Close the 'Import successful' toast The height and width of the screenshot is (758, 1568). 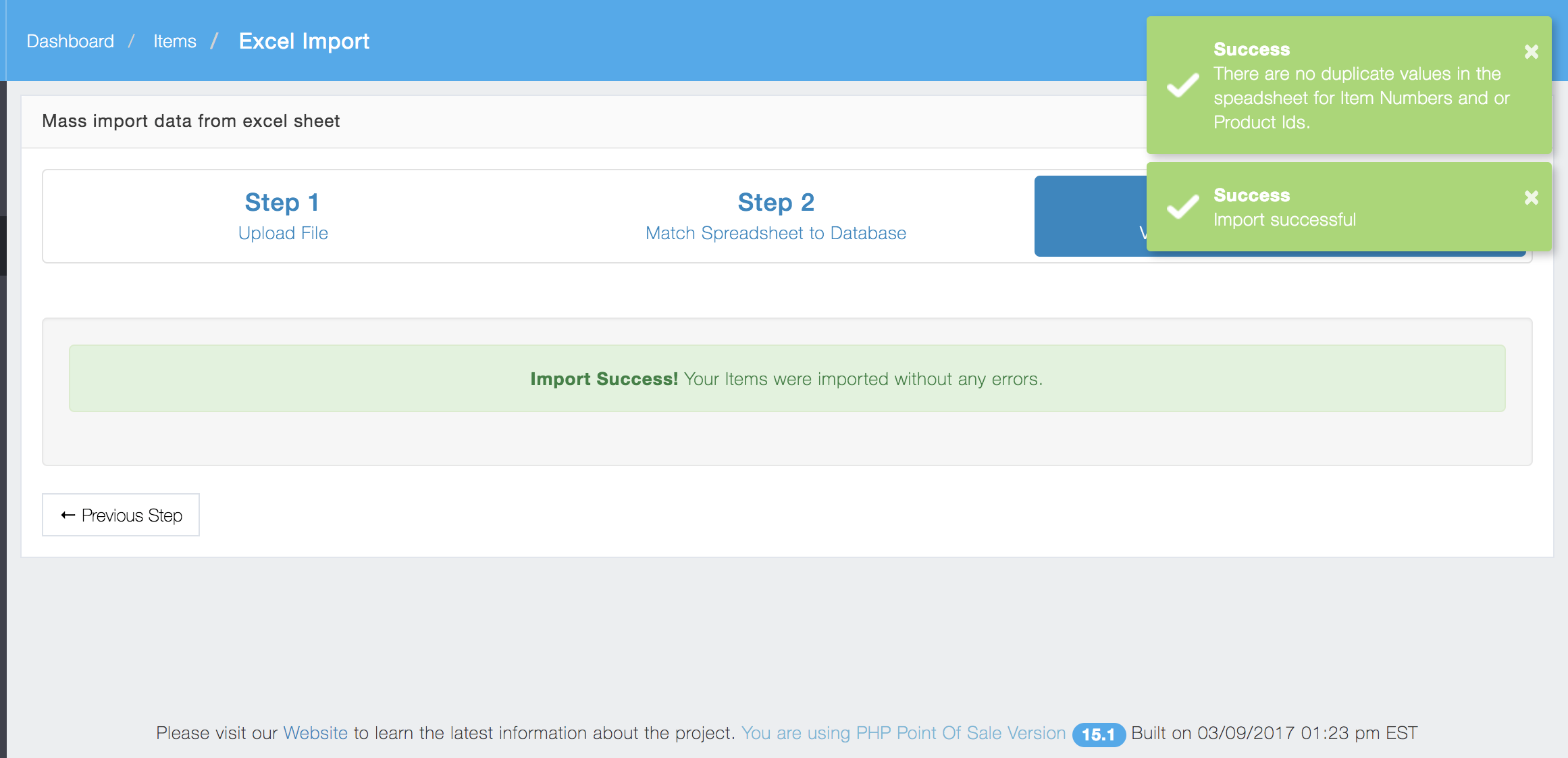(1531, 198)
